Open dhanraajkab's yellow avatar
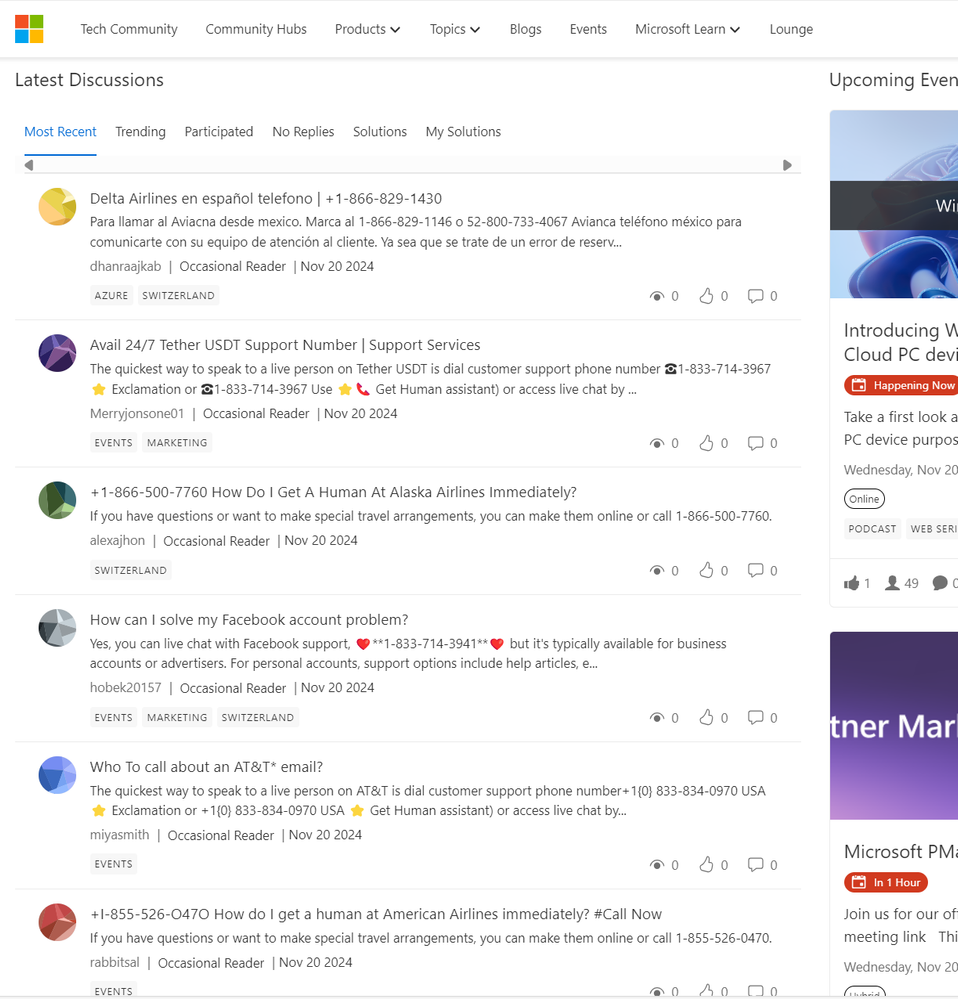Image resolution: width=958 pixels, height=999 pixels. [57, 206]
